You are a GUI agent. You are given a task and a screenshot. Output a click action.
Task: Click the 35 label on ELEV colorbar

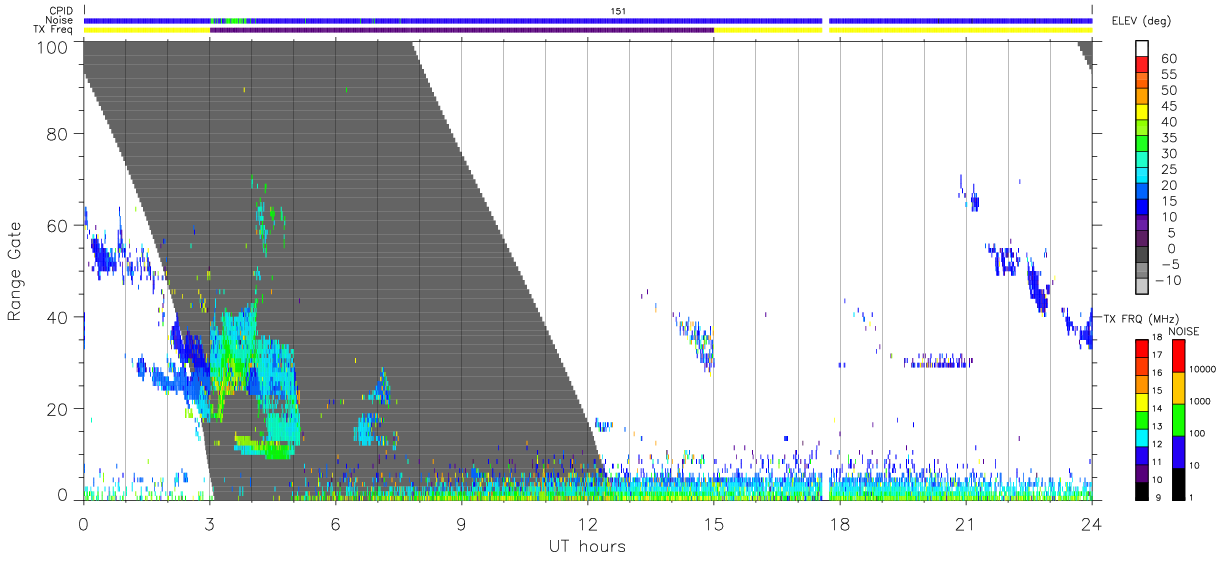click(1168, 138)
